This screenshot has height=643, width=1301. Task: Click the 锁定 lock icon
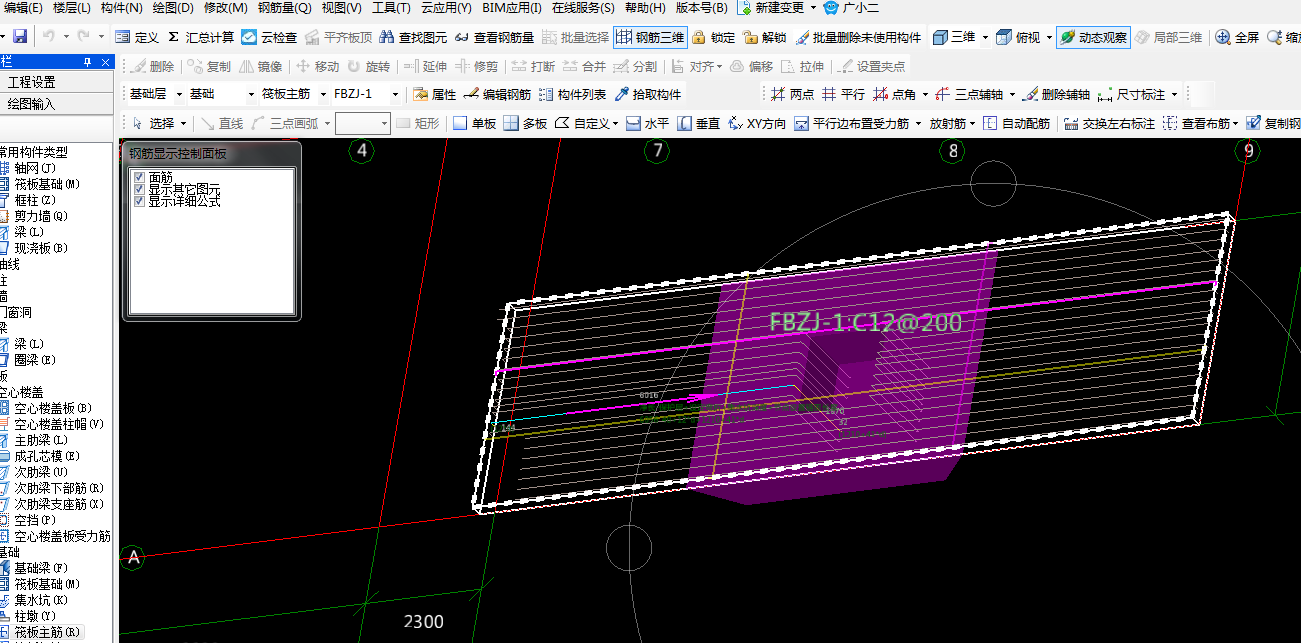click(x=714, y=37)
